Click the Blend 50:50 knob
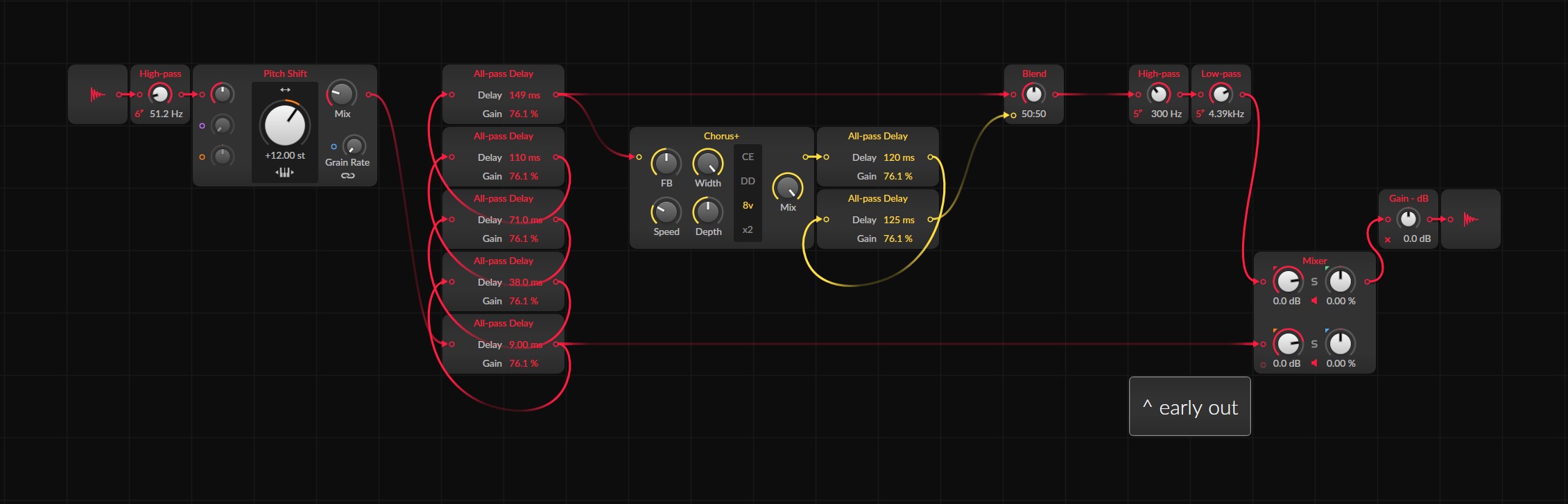Viewport: 1568px width, 504px height. coord(1034,94)
